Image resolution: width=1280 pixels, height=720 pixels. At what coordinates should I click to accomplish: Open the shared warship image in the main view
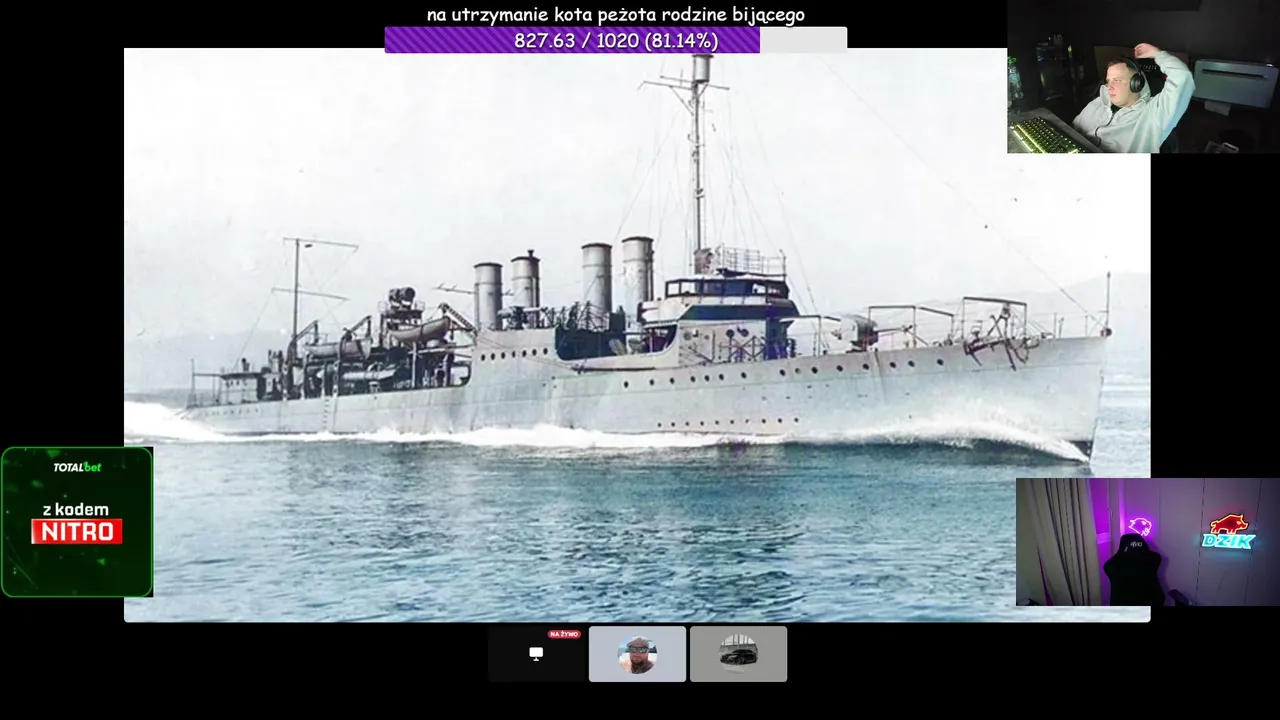pyautogui.click(x=637, y=335)
